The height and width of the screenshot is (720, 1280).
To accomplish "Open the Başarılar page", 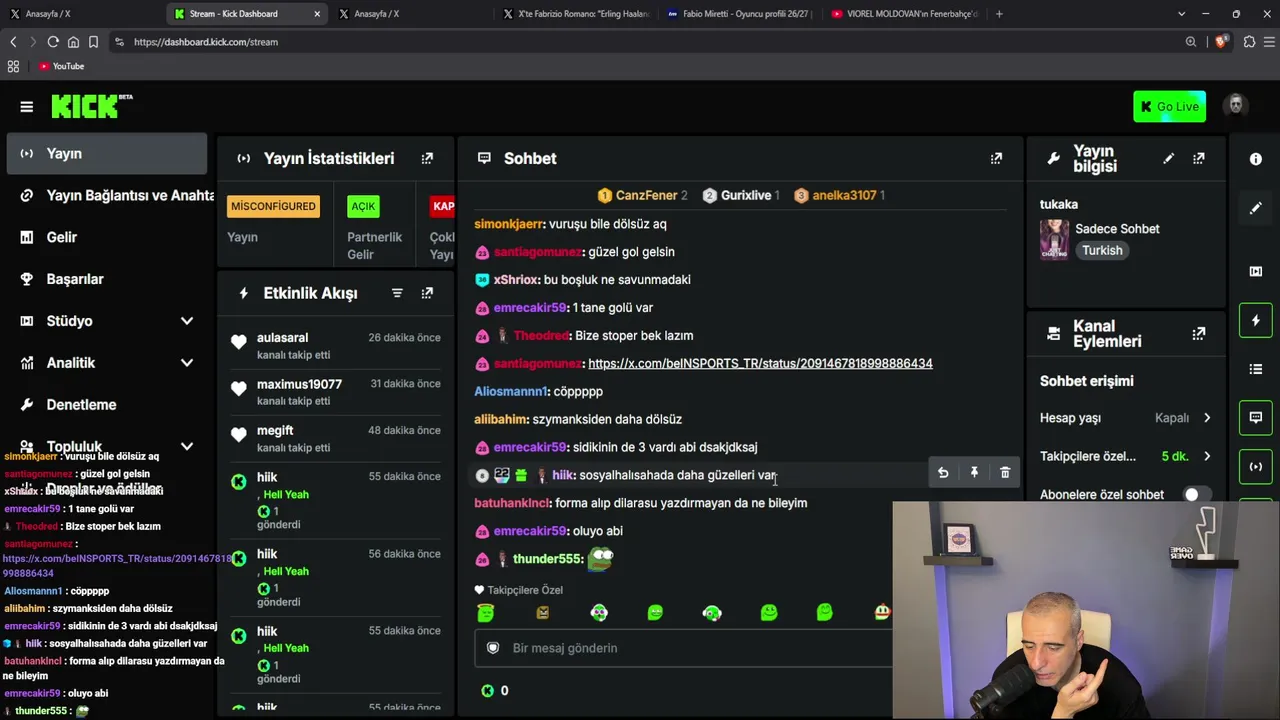I will click(106, 280).
